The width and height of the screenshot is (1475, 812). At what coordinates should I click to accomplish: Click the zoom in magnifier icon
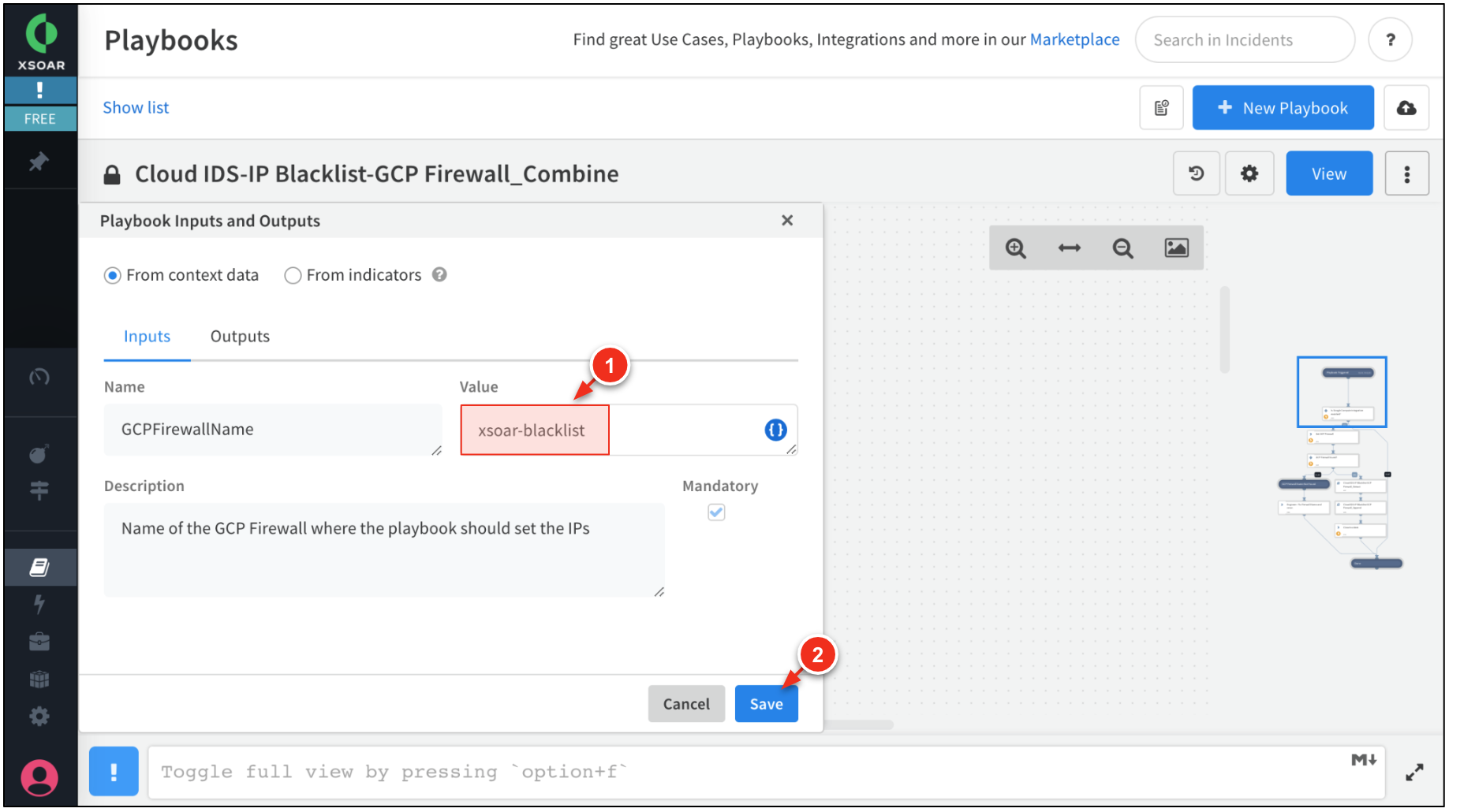[x=1015, y=248]
